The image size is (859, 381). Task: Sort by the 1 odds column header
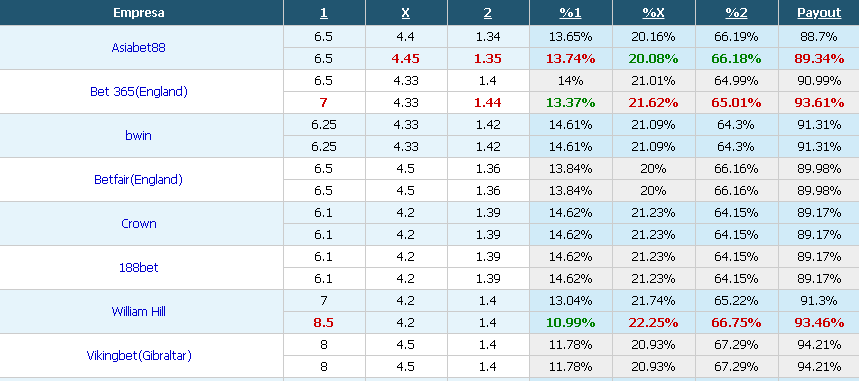click(x=324, y=13)
